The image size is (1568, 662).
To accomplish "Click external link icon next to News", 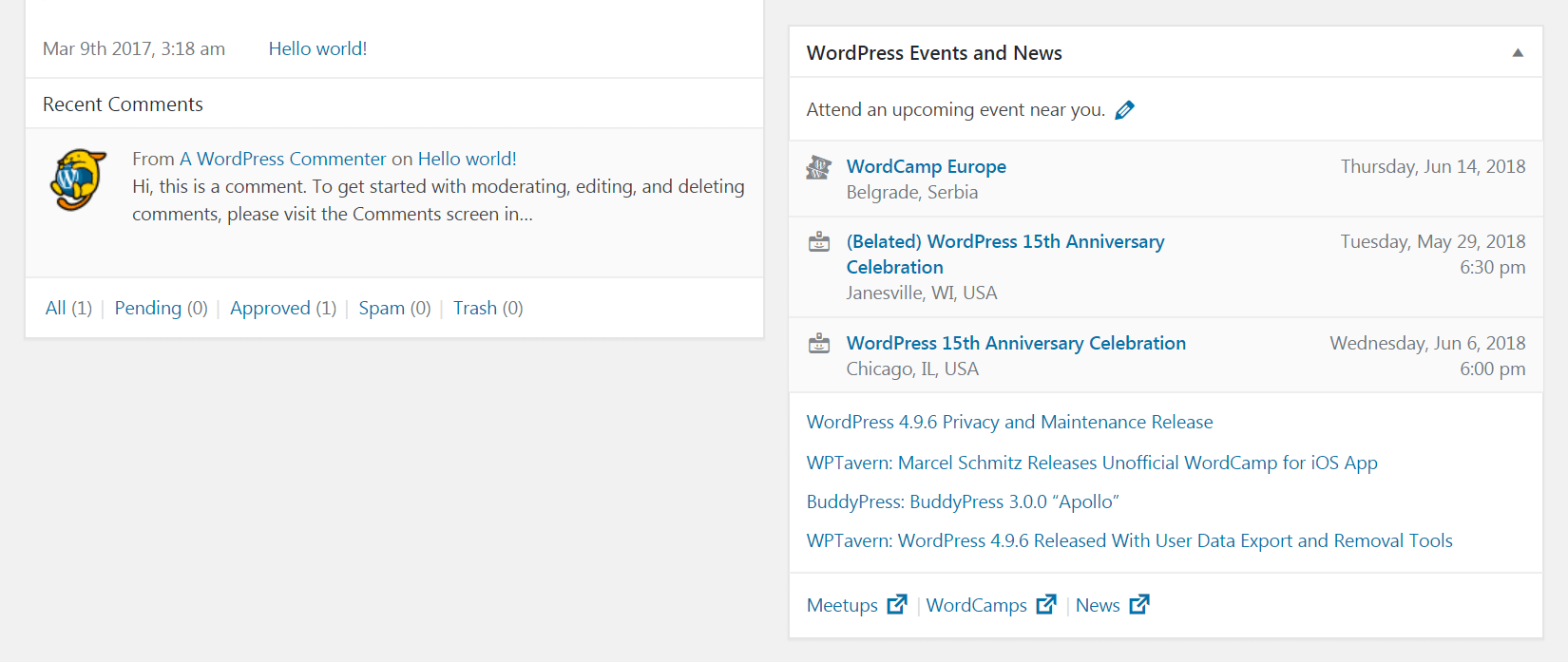I will [x=1139, y=604].
